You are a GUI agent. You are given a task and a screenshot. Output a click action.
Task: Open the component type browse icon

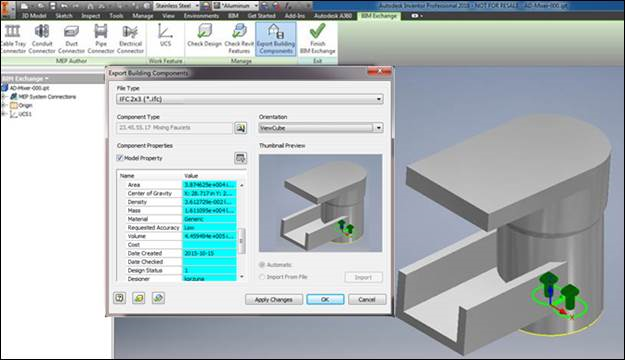tap(240, 128)
